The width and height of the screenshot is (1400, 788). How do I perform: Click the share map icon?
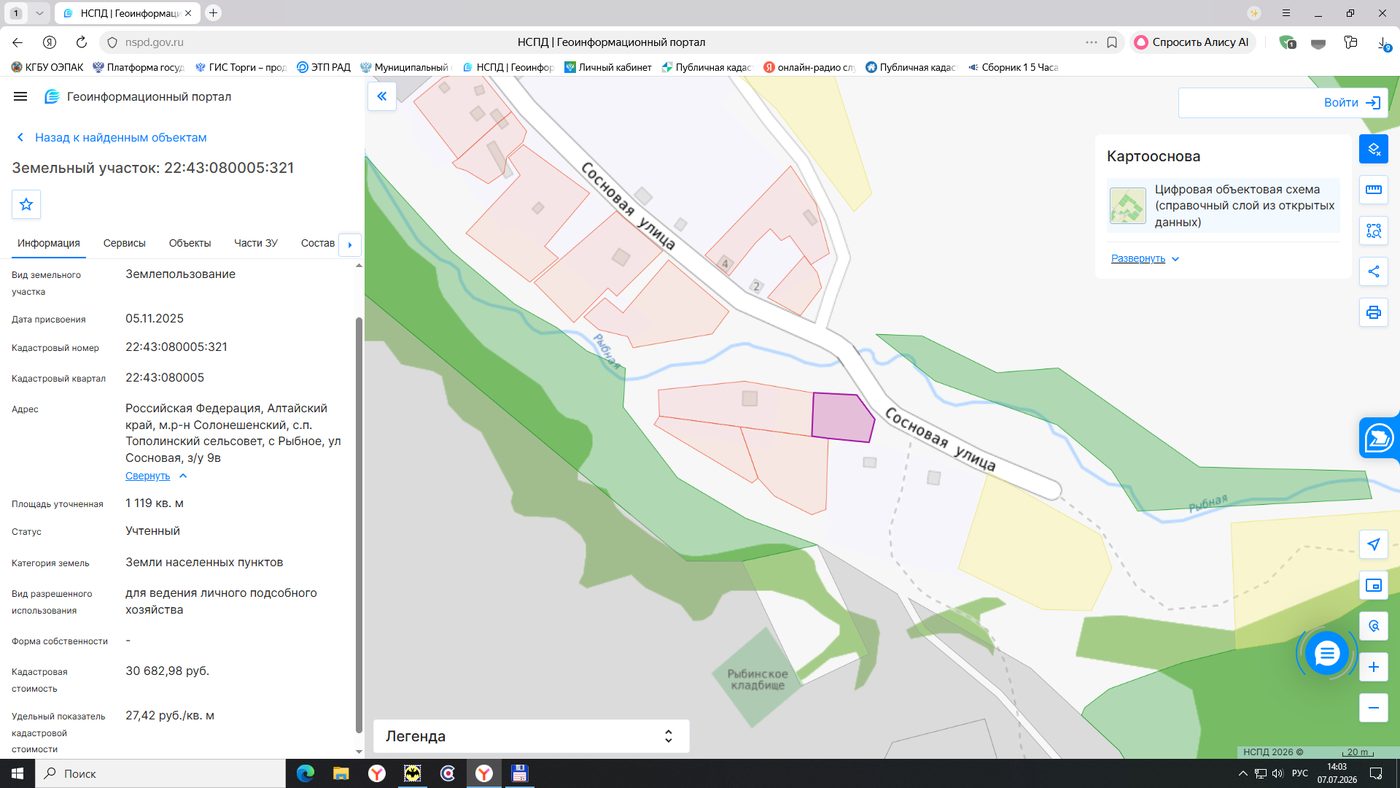(1373, 271)
